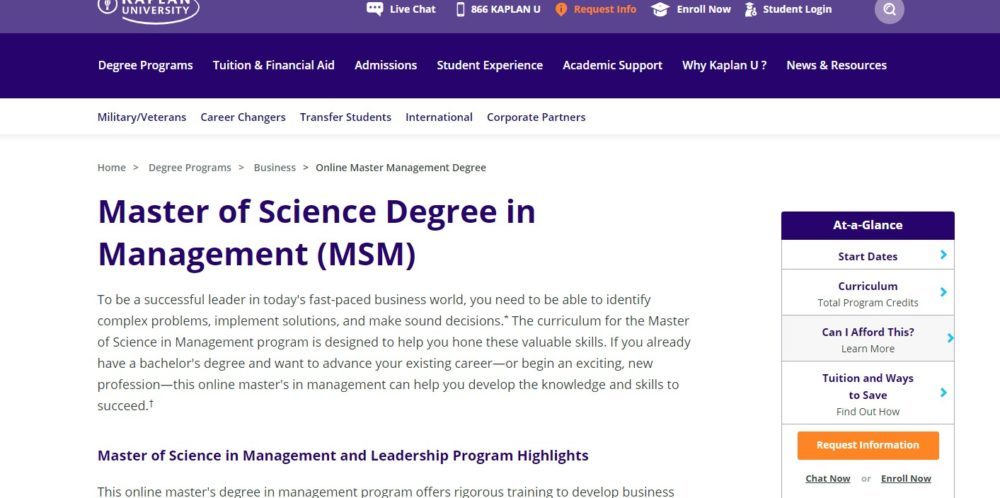Viewport: 1000px width, 498px height.
Task: Click the Student Login person icon
Action: pos(750,9)
